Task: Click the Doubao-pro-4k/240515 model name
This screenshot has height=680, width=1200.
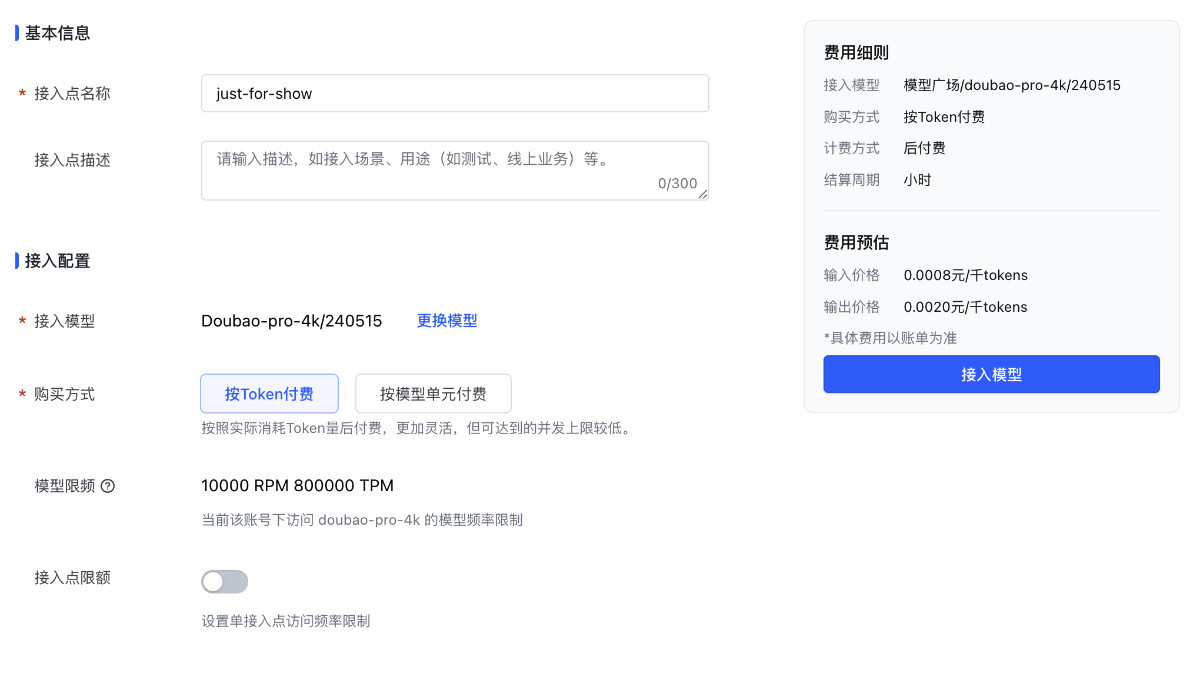Action: coord(291,321)
